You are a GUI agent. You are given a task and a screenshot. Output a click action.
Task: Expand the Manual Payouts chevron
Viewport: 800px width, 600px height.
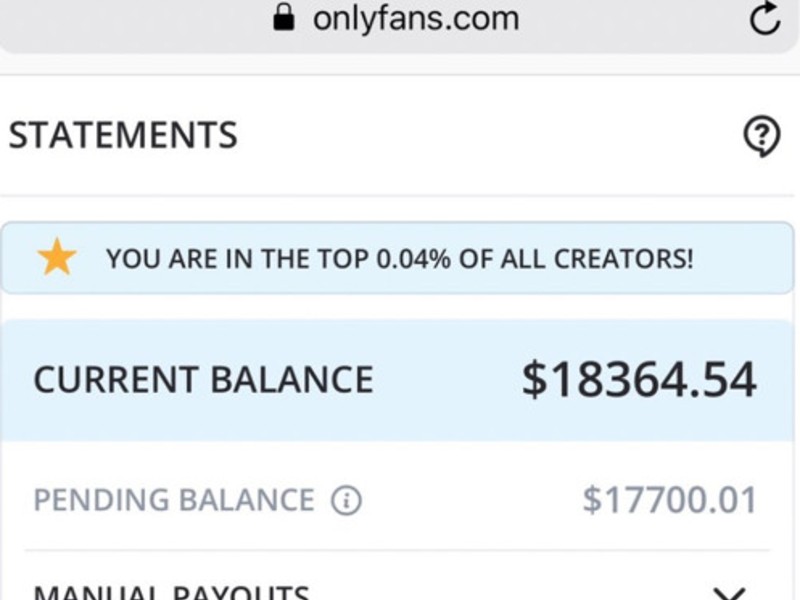tap(729, 594)
